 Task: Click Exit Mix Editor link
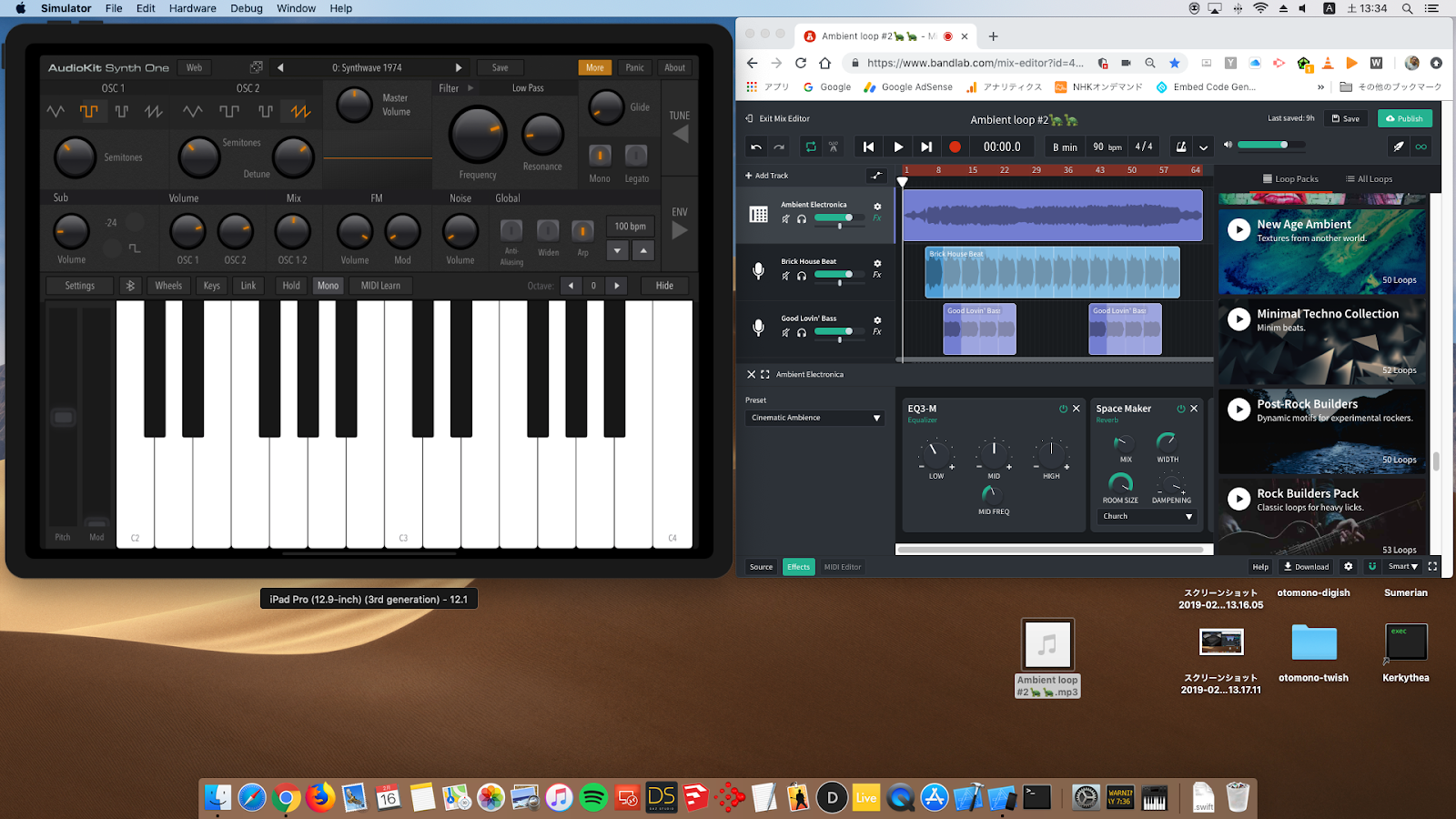778,118
